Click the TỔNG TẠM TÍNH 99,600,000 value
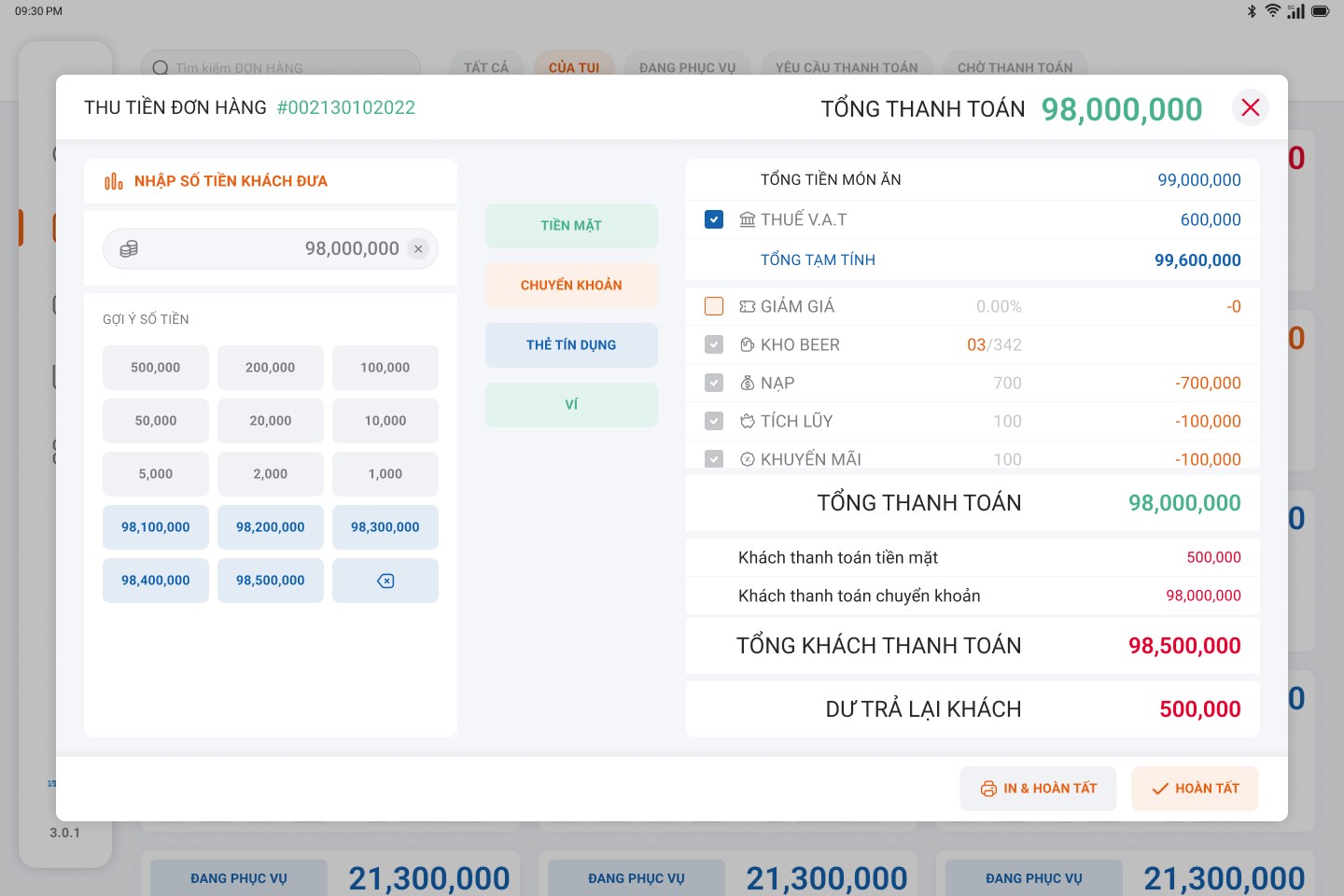This screenshot has width=1344, height=896. 1197,260
